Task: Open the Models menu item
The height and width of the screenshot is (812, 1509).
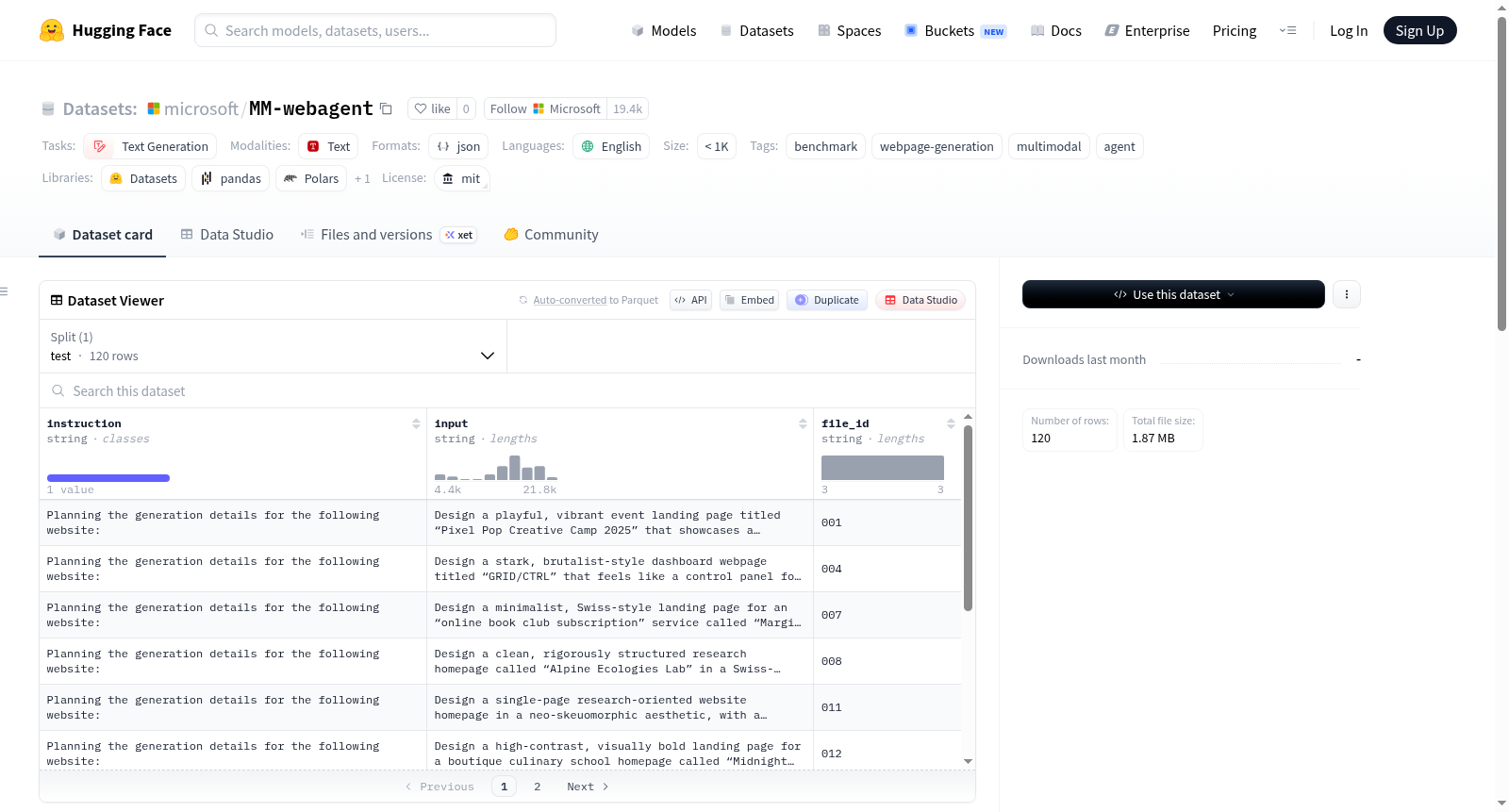Action: [x=664, y=30]
